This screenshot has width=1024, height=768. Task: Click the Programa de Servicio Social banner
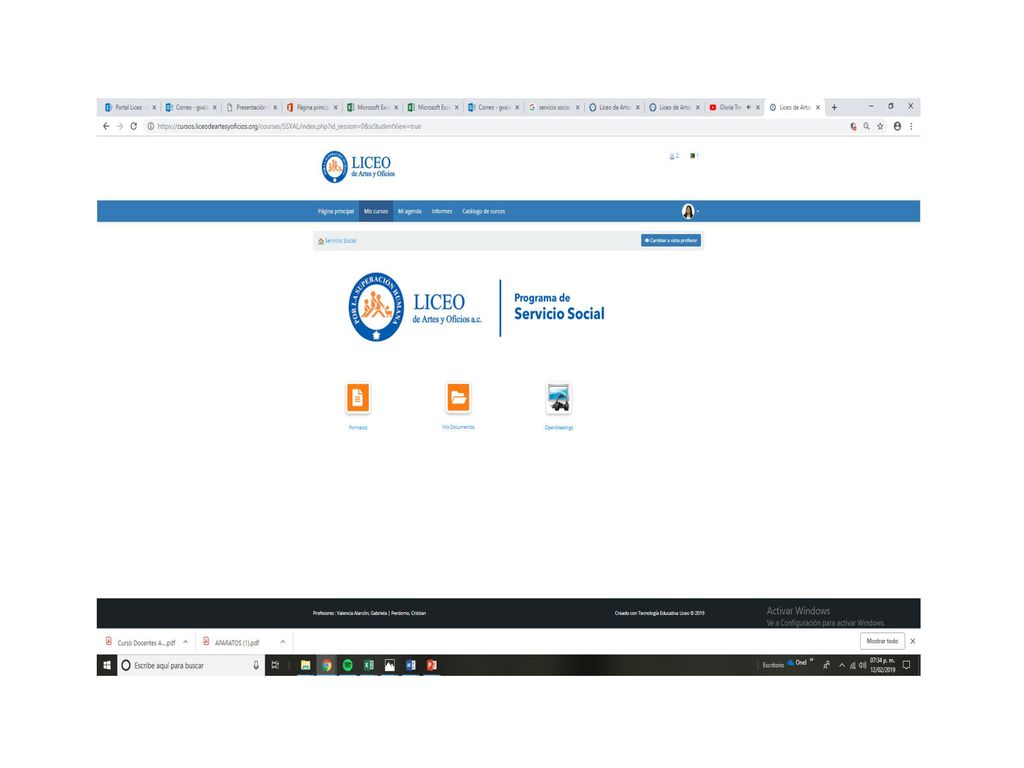tap(477, 307)
